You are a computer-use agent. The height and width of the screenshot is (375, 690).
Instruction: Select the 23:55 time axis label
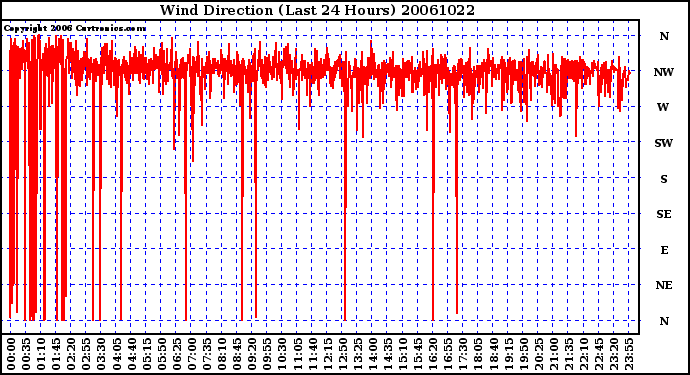click(x=629, y=353)
